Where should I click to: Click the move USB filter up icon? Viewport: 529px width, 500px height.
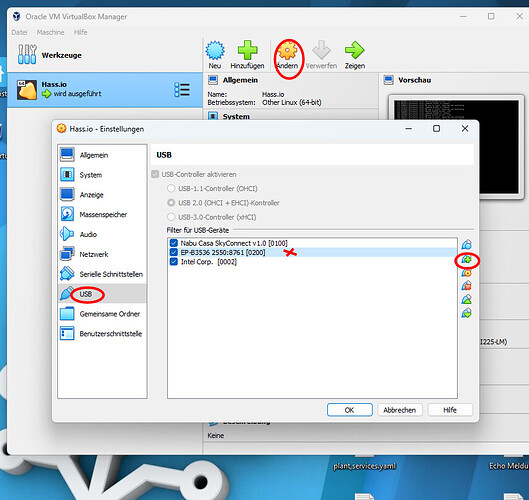(467, 300)
